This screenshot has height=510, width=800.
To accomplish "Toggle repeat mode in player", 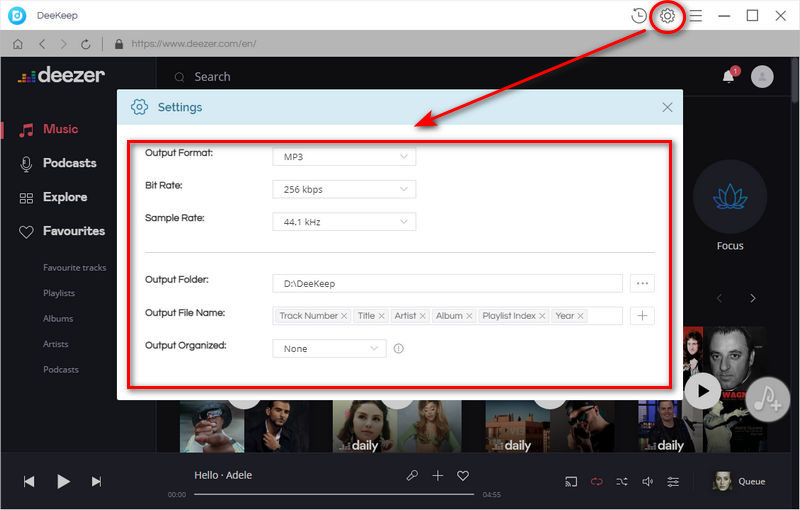I will pyautogui.click(x=596, y=481).
